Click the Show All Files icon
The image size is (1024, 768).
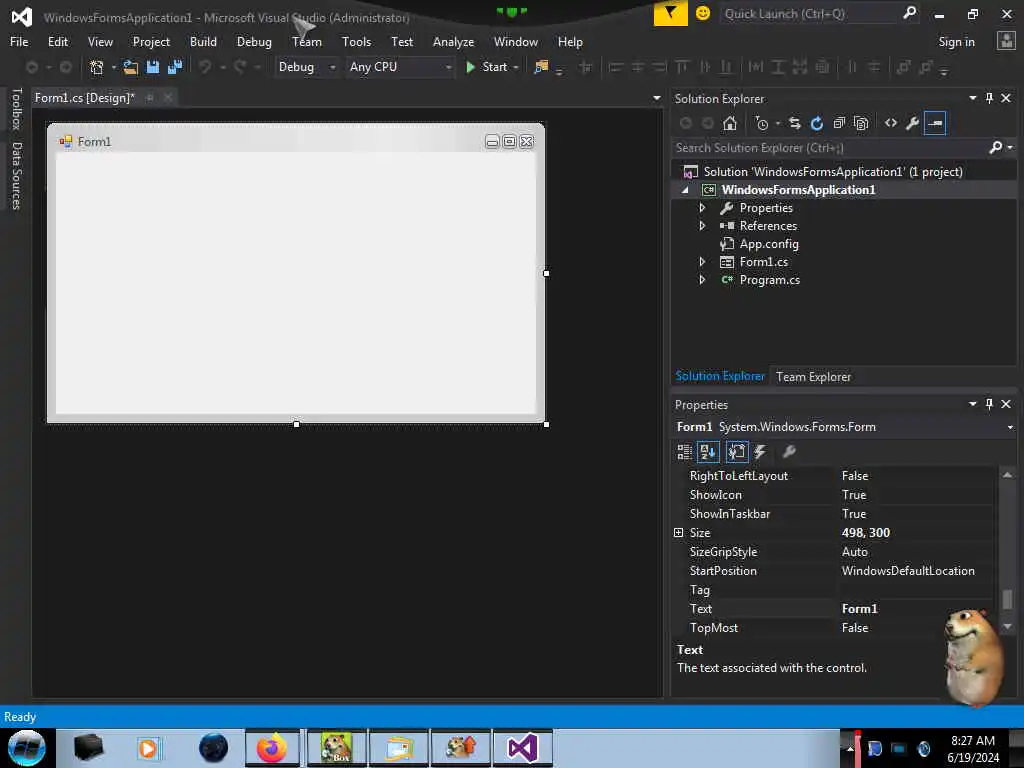(861, 123)
